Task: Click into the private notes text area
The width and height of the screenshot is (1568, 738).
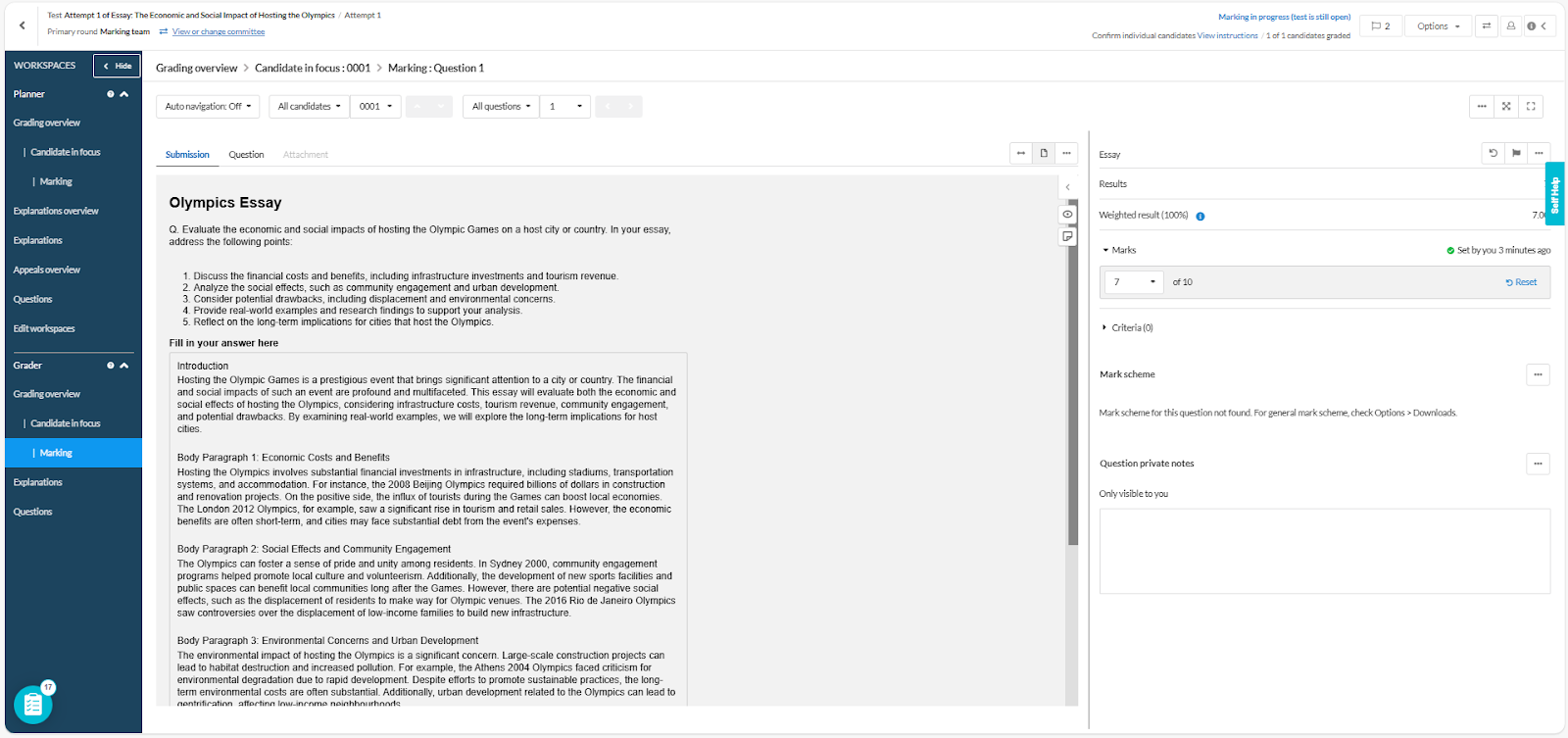Action: [x=1325, y=551]
